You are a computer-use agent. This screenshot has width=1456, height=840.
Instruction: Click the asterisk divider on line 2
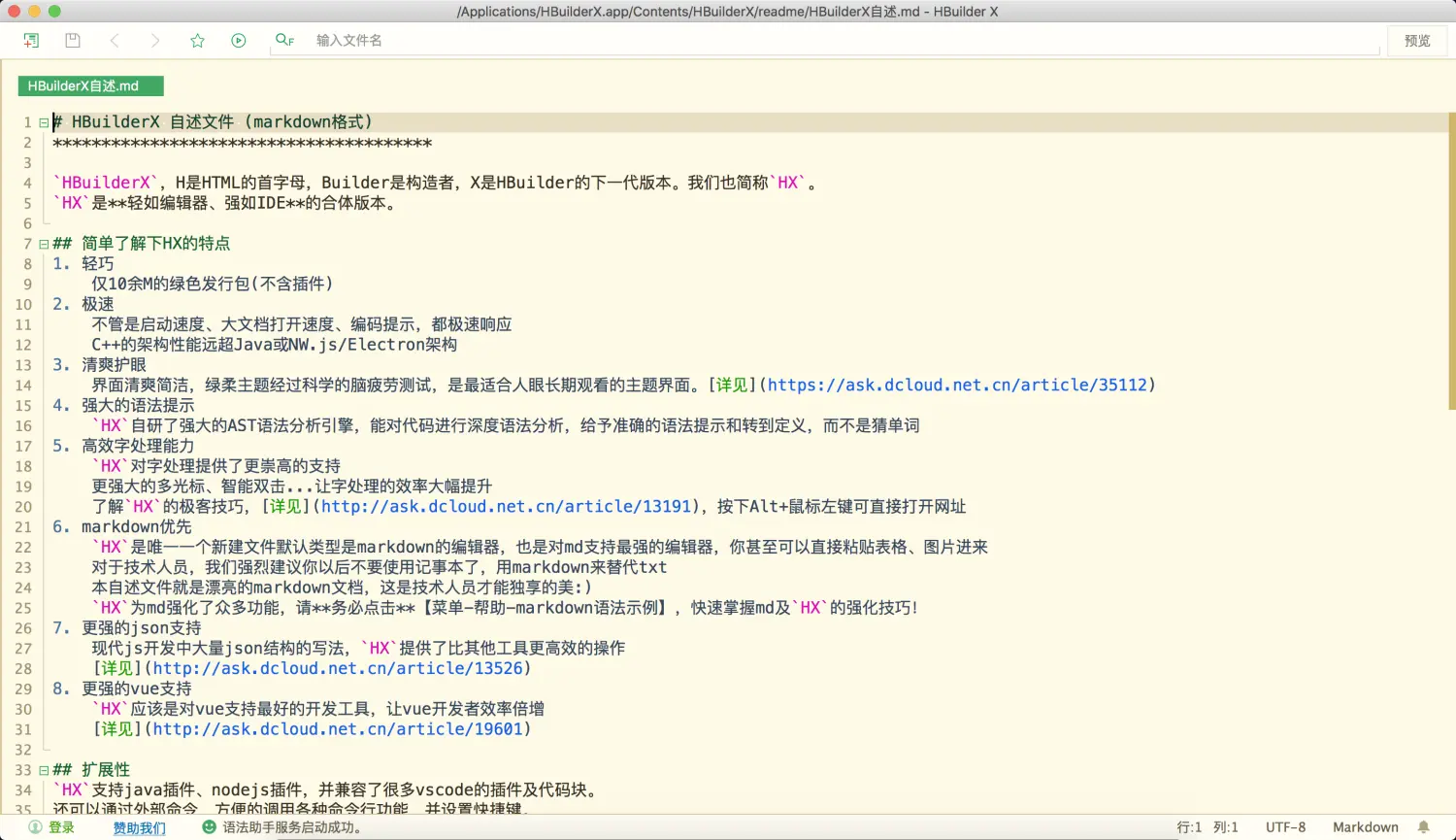pos(242,143)
